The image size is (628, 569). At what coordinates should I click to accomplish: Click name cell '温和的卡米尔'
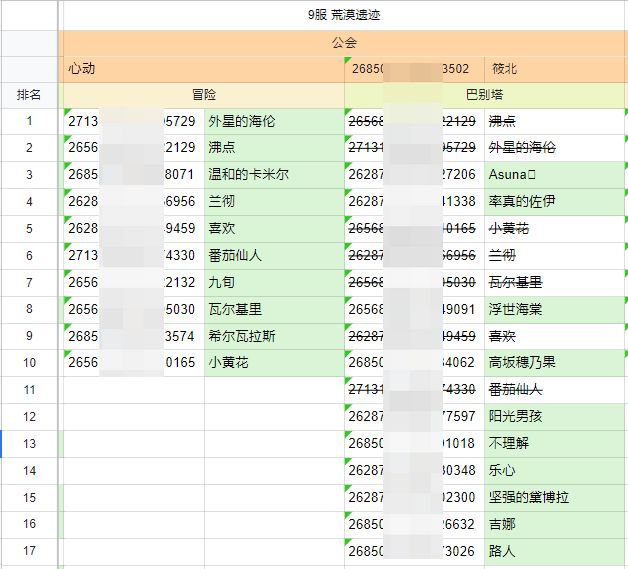(x=274, y=175)
